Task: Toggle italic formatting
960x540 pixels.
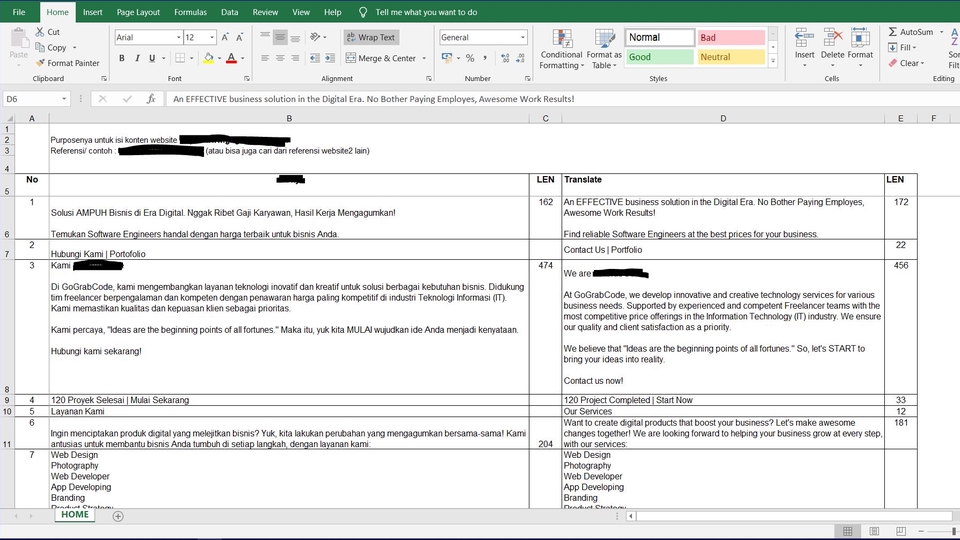Action: tap(137, 58)
